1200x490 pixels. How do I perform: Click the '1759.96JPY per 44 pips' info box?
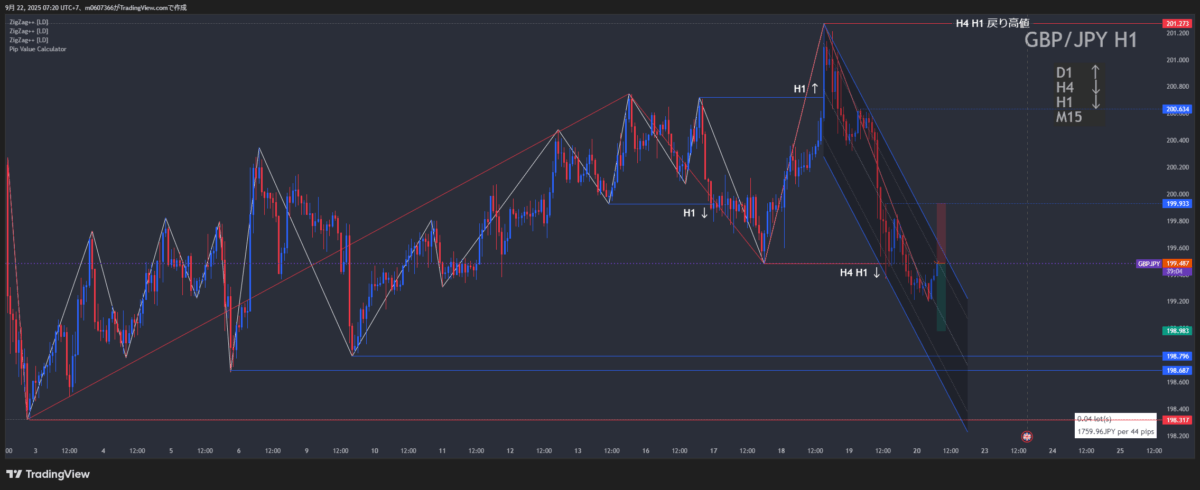1115,431
